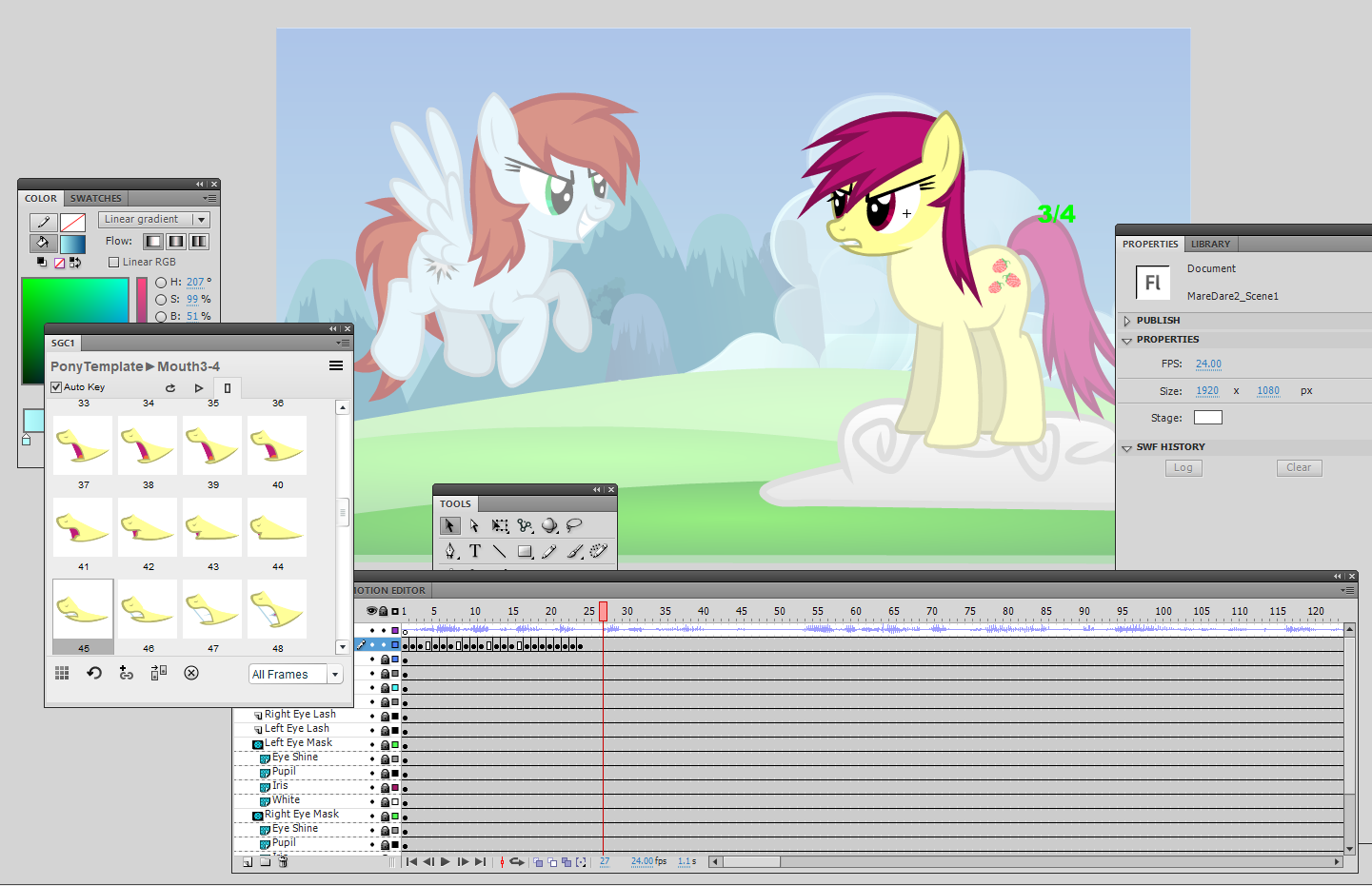Collapse the PROPERTIES section
This screenshot has width=1372, height=886.
(x=1127, y=340)
